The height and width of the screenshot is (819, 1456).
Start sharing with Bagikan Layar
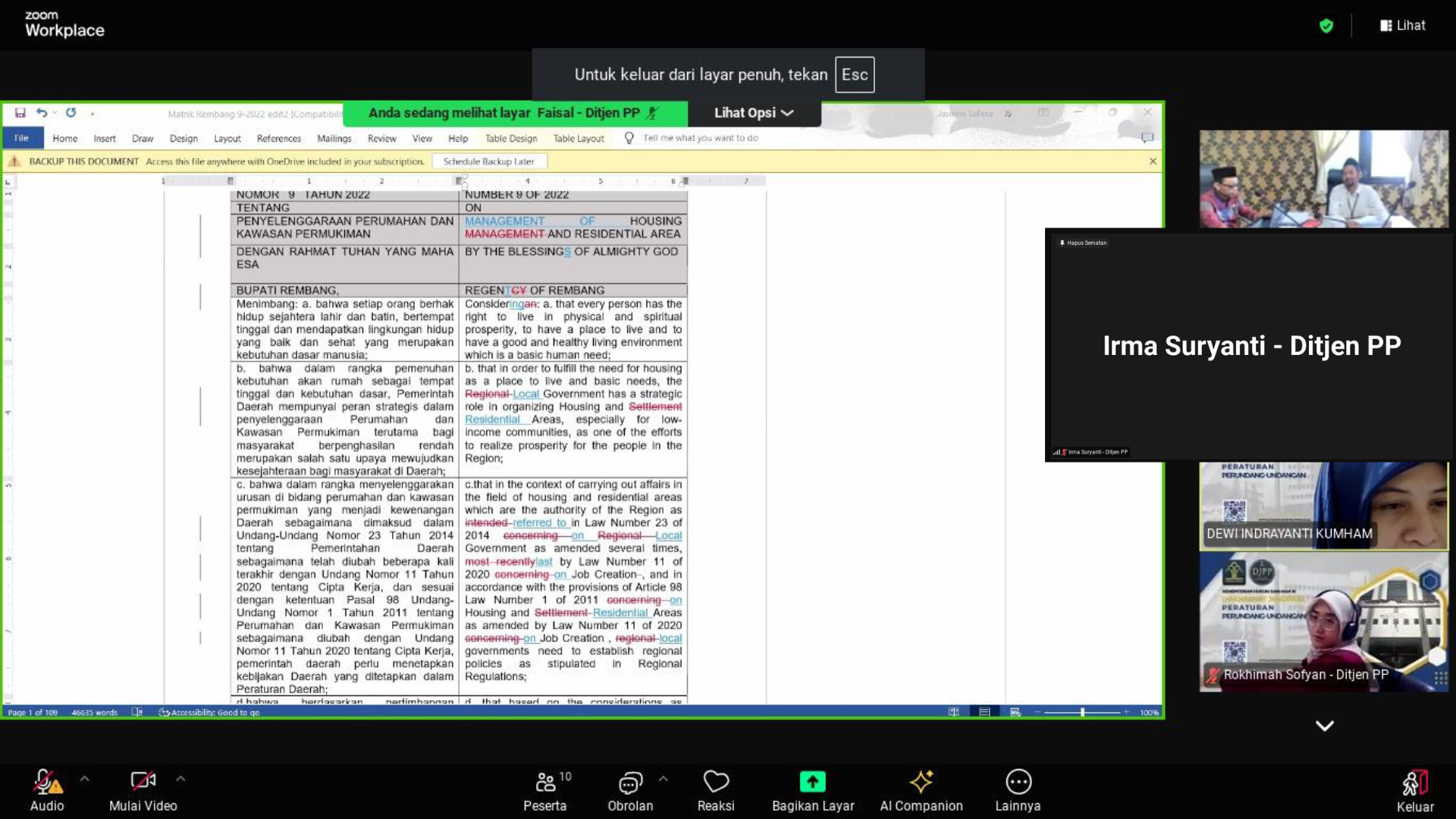(x=813, y=790)
